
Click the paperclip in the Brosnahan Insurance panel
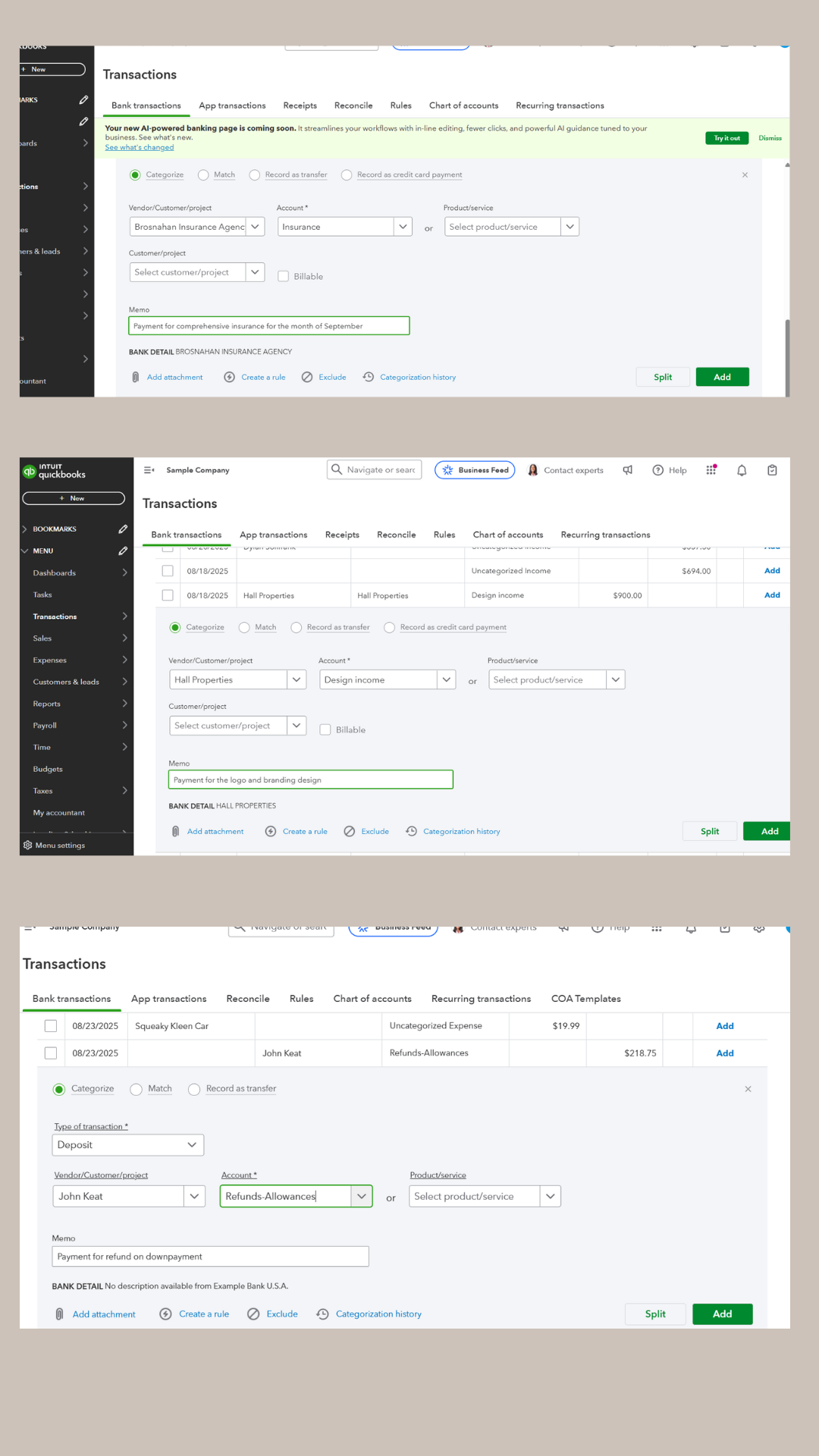point(135,377)
